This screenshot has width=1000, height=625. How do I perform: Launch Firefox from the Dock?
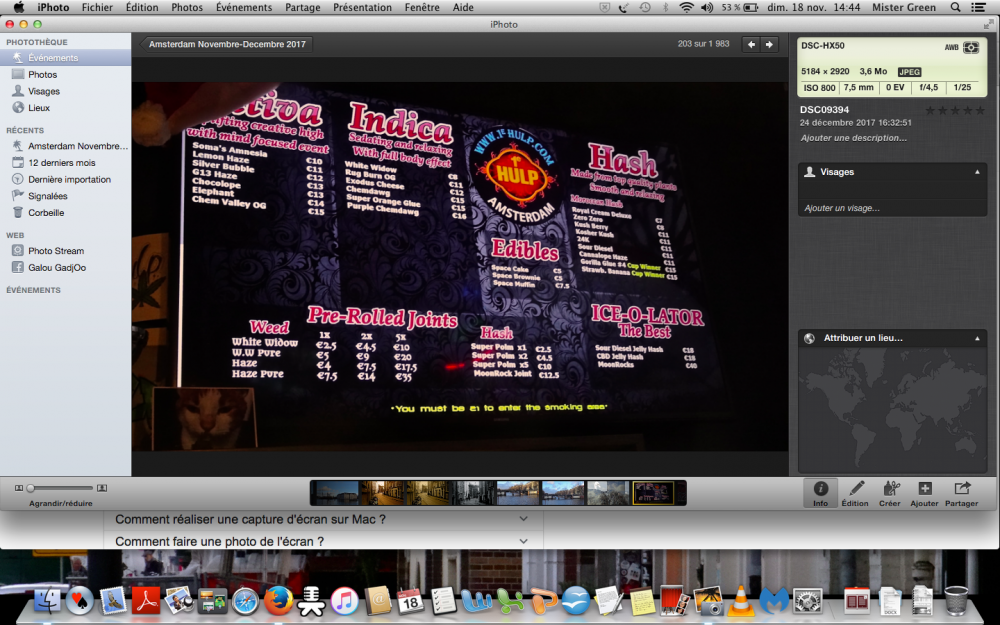279,601
